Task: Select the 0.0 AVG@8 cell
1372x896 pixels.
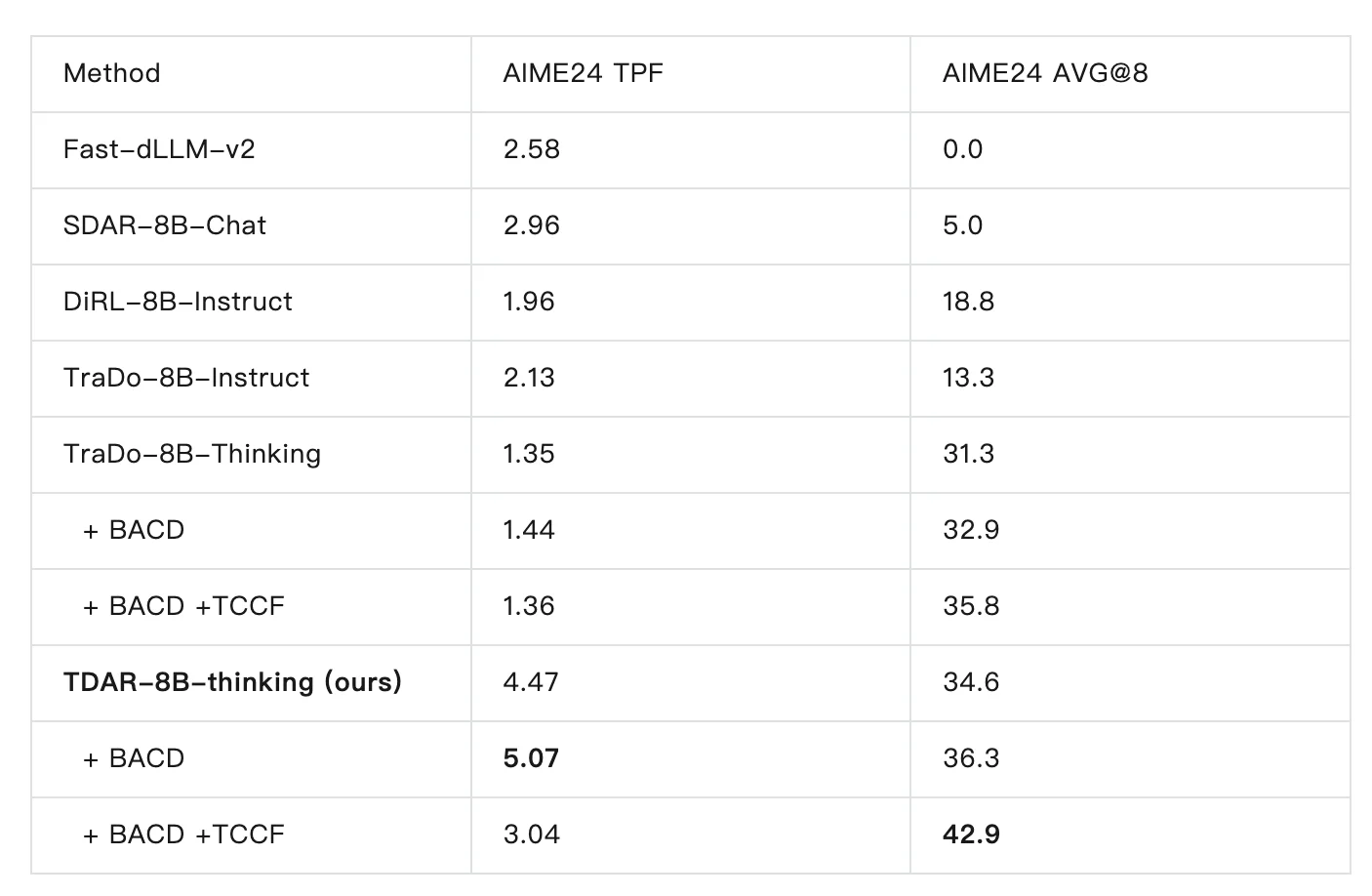Action: pyautogui.click(x=962, y=149)
